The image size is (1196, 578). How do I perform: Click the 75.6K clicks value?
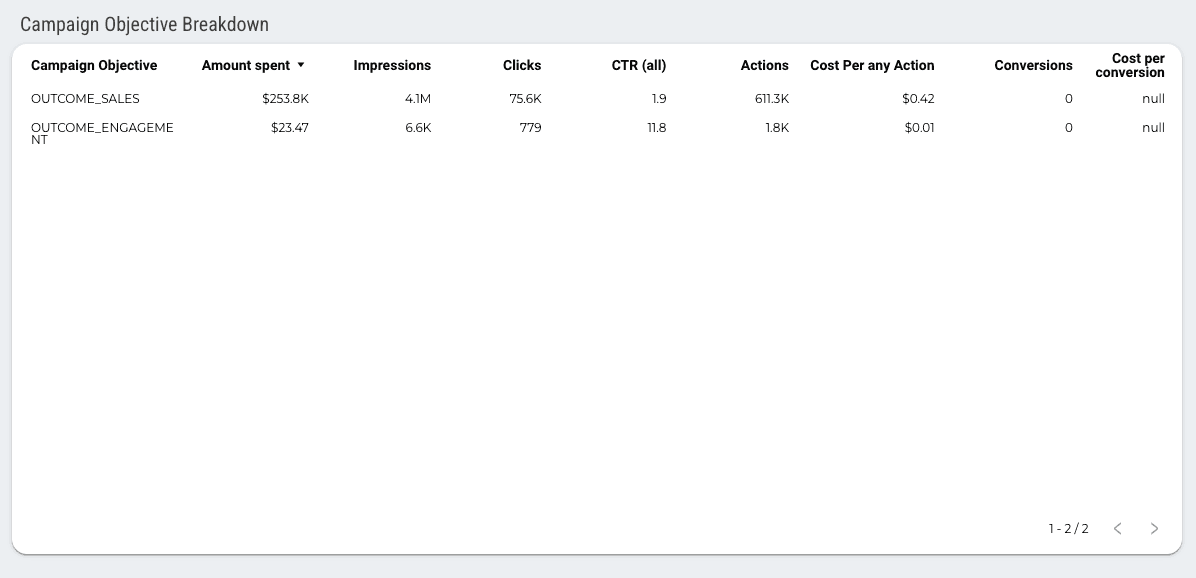(526, 99)
